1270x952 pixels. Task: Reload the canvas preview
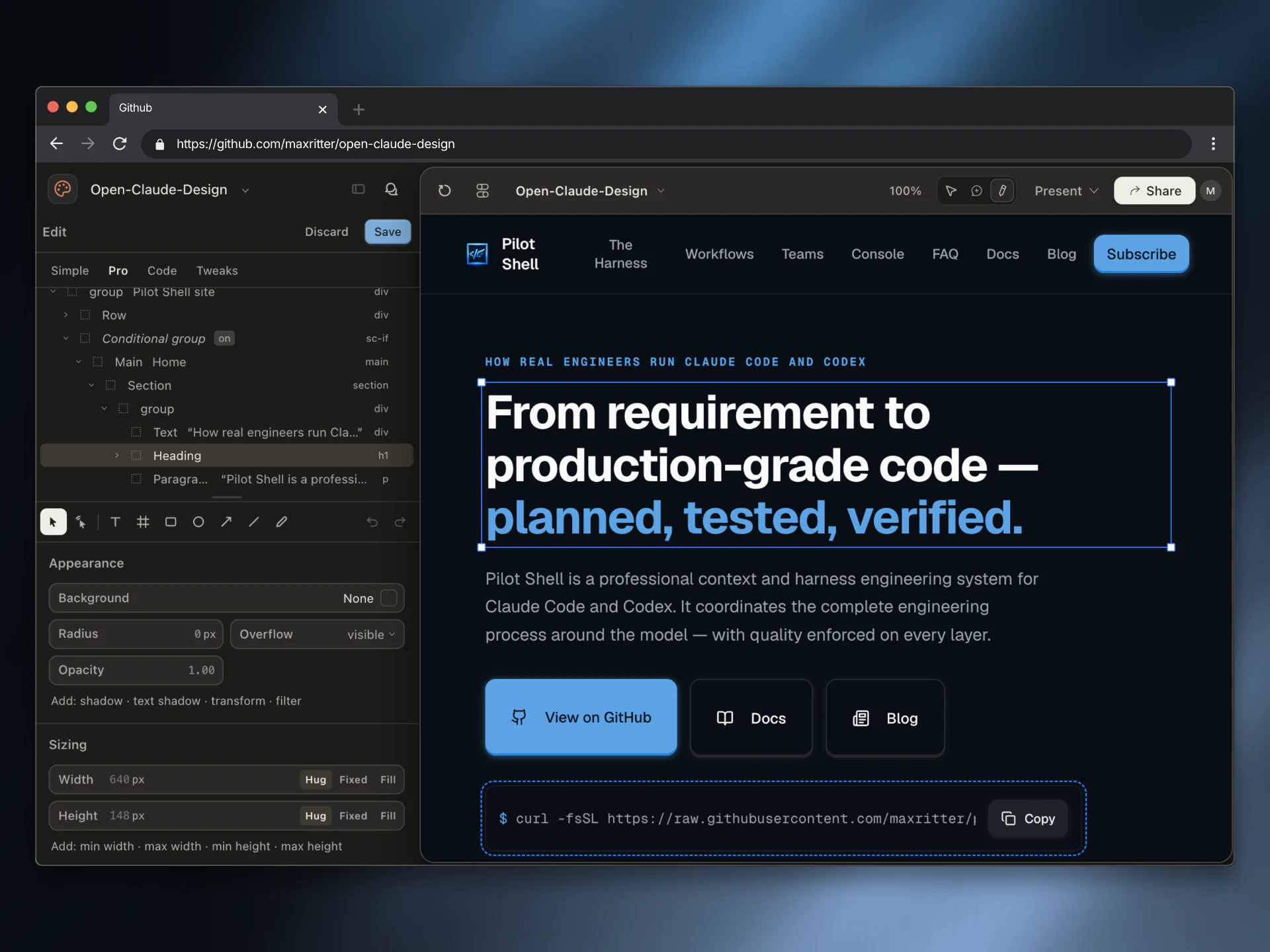pos(444,190)
